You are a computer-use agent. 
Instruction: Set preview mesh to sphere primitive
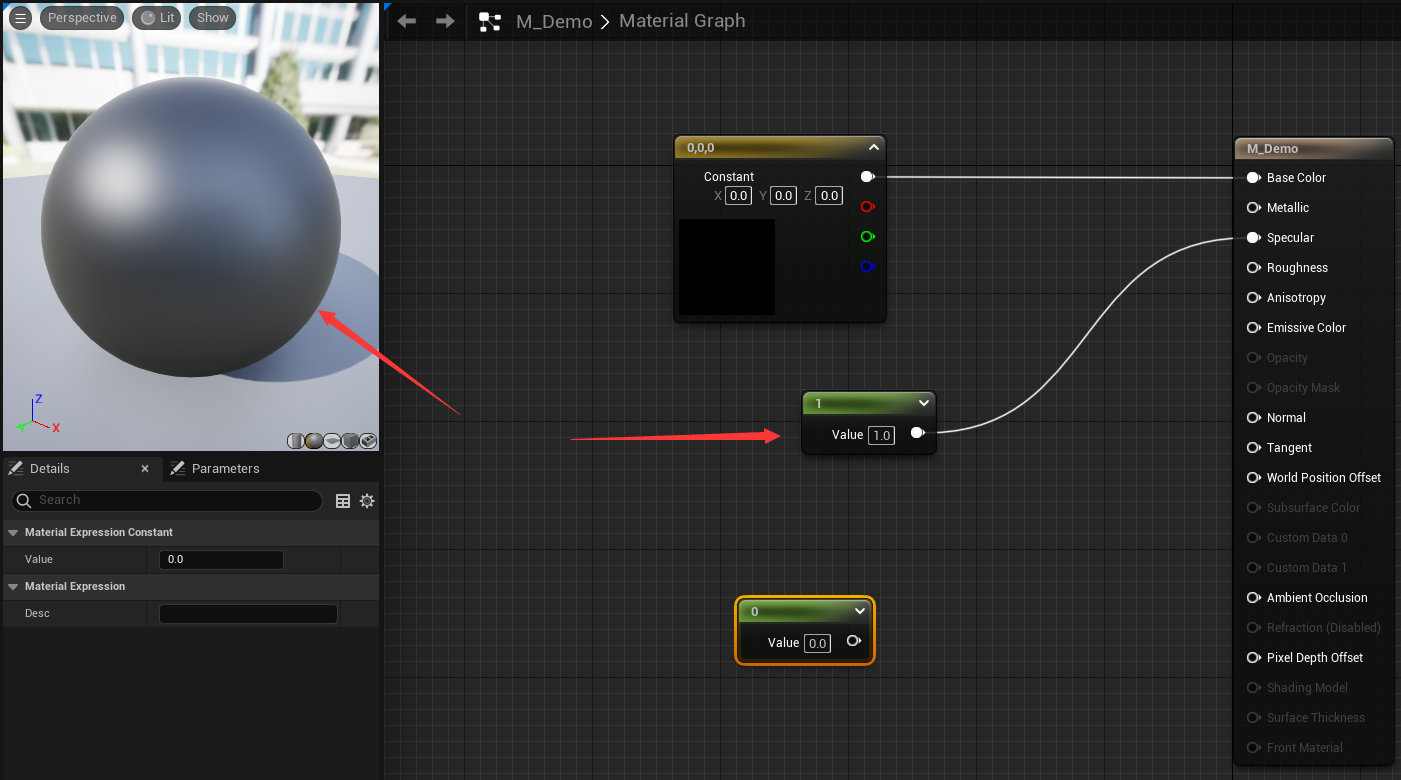(313, 441)
